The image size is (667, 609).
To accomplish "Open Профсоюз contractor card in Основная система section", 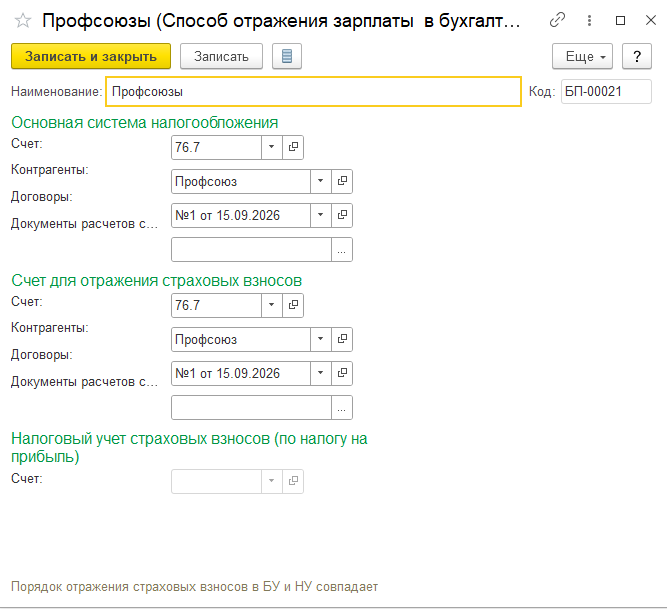I will pos(342,181).
